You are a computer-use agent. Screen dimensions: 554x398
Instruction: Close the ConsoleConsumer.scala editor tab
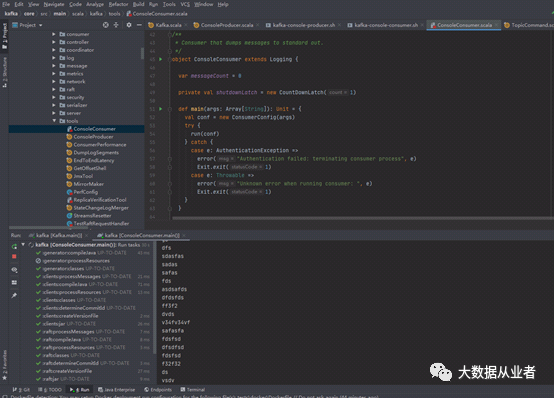pos(496,25)
